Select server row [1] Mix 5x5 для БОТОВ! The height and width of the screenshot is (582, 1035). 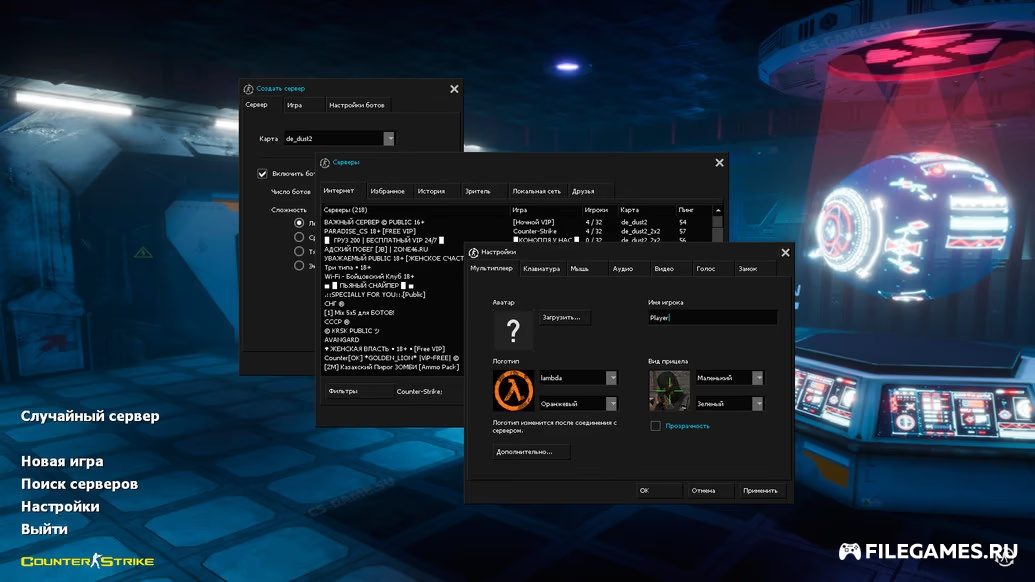coord(394,313)
